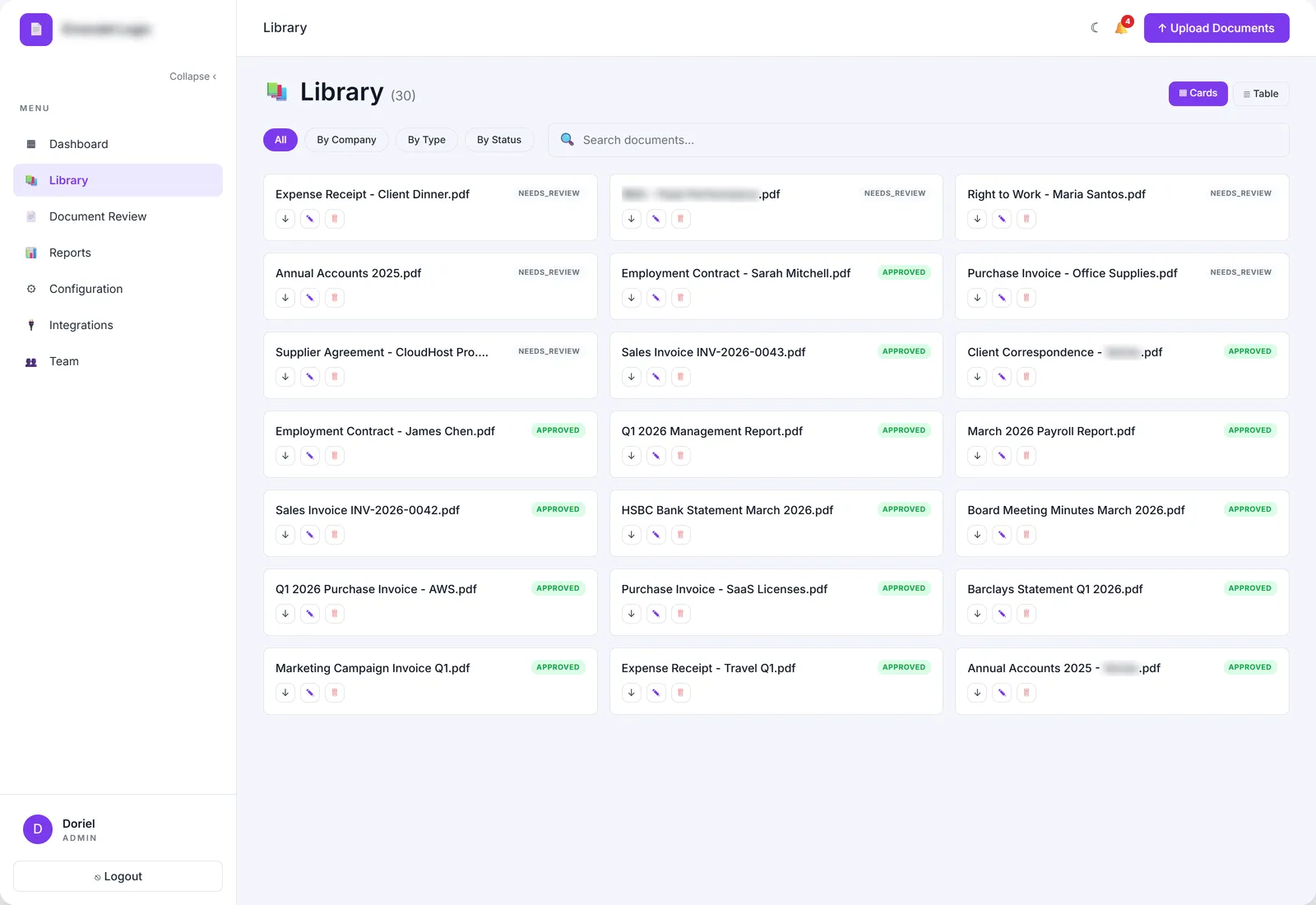Download Purchase Invoice - Office Supplies.pdf
Screen dimensions: 1316x905
tap(977, 298)
